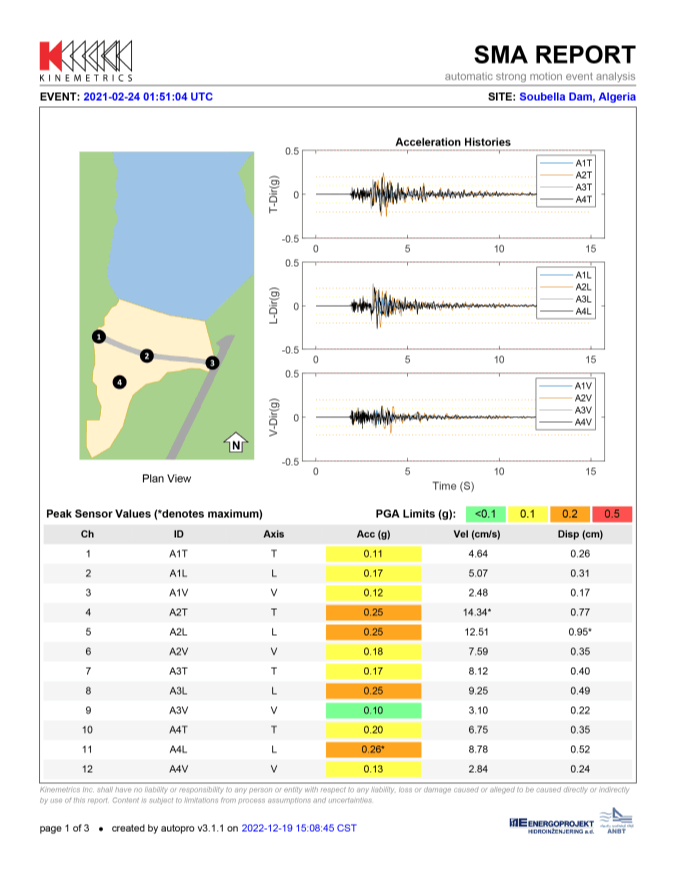Click the north arrow icon on the map

(x=235, y=443)
